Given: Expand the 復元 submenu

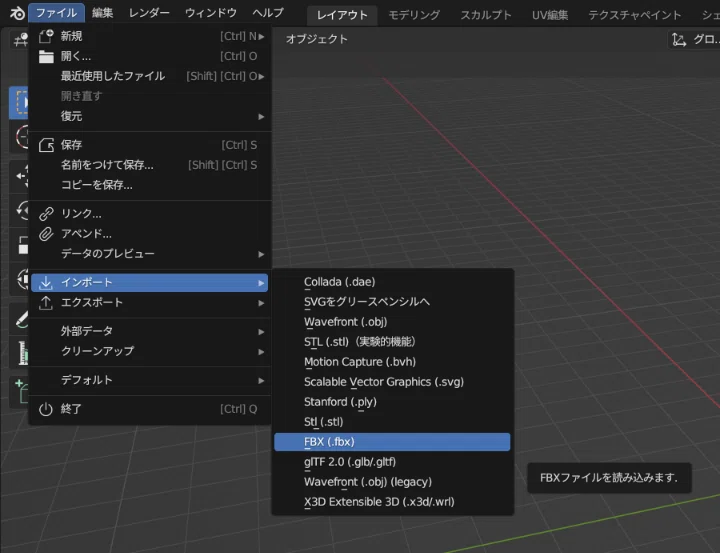Looking at the screenshot, I should coord(150,116).
